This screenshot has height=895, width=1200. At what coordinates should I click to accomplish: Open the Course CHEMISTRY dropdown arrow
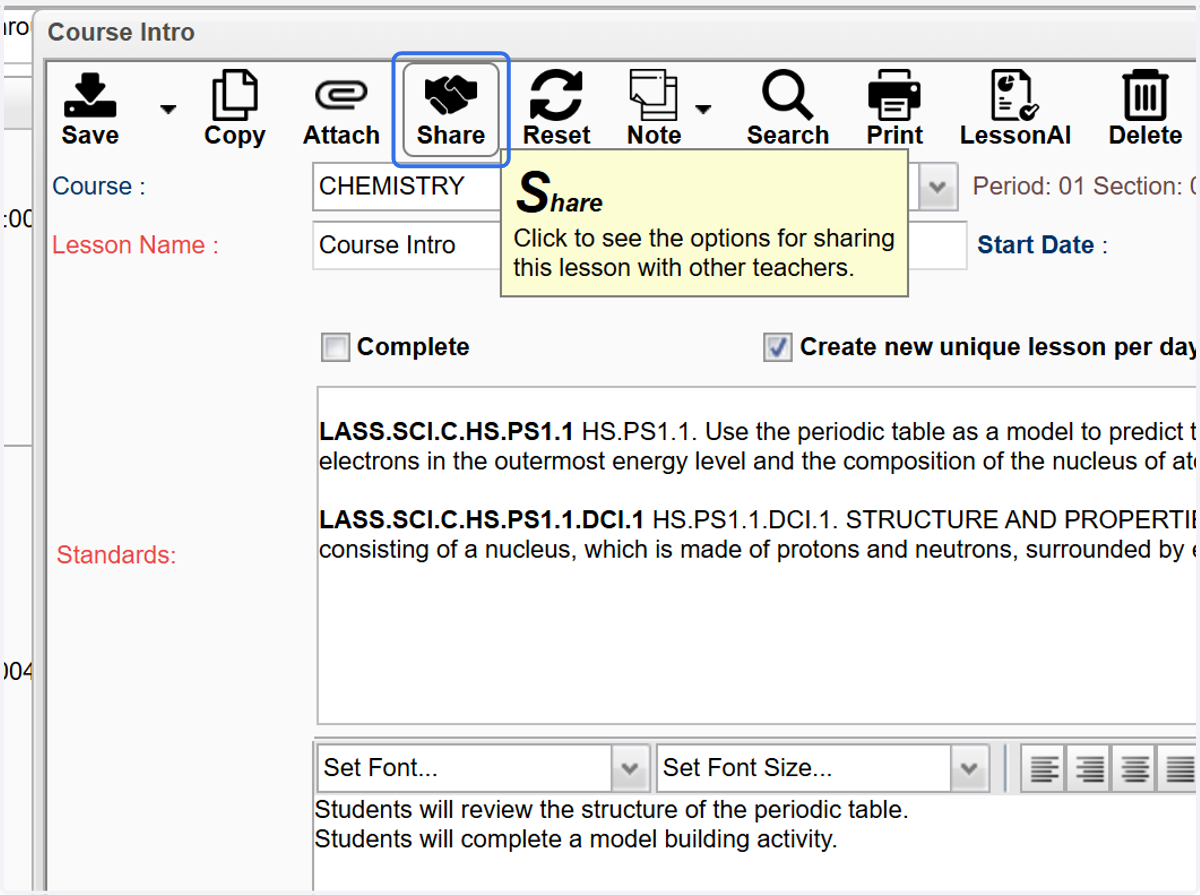click(x=937, y=187)
